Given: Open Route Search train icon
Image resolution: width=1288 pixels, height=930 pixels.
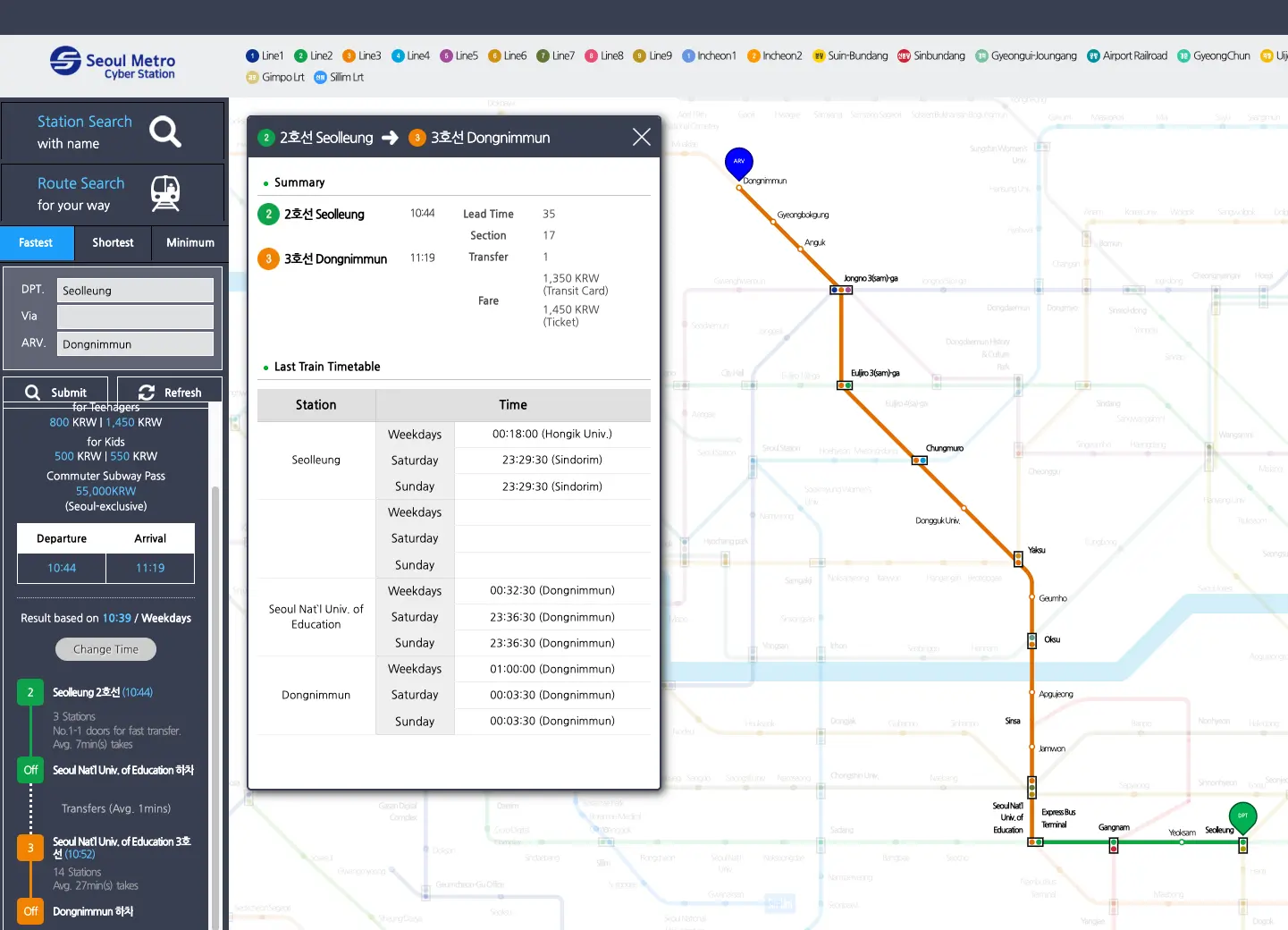Looking at the screenshot, I should (x=165, y=193).
